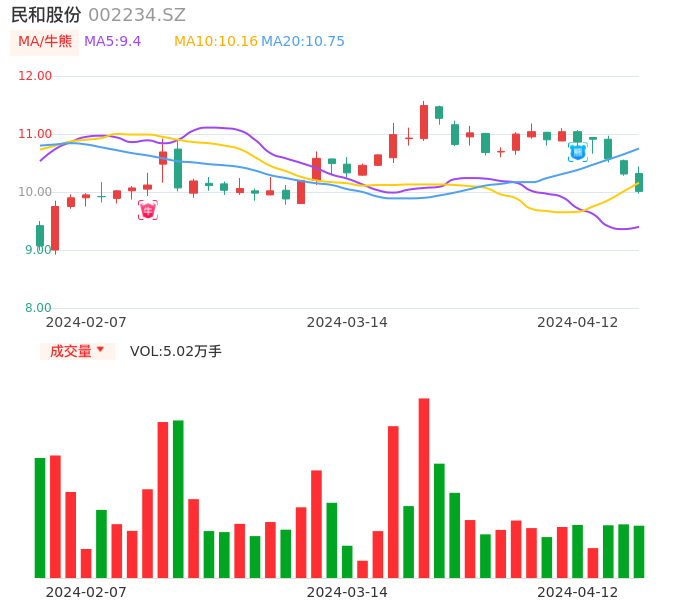Select the MA/牛熊 indicator tab
The height and width of the screenshot is (606, 686).
tap(45, 42)
